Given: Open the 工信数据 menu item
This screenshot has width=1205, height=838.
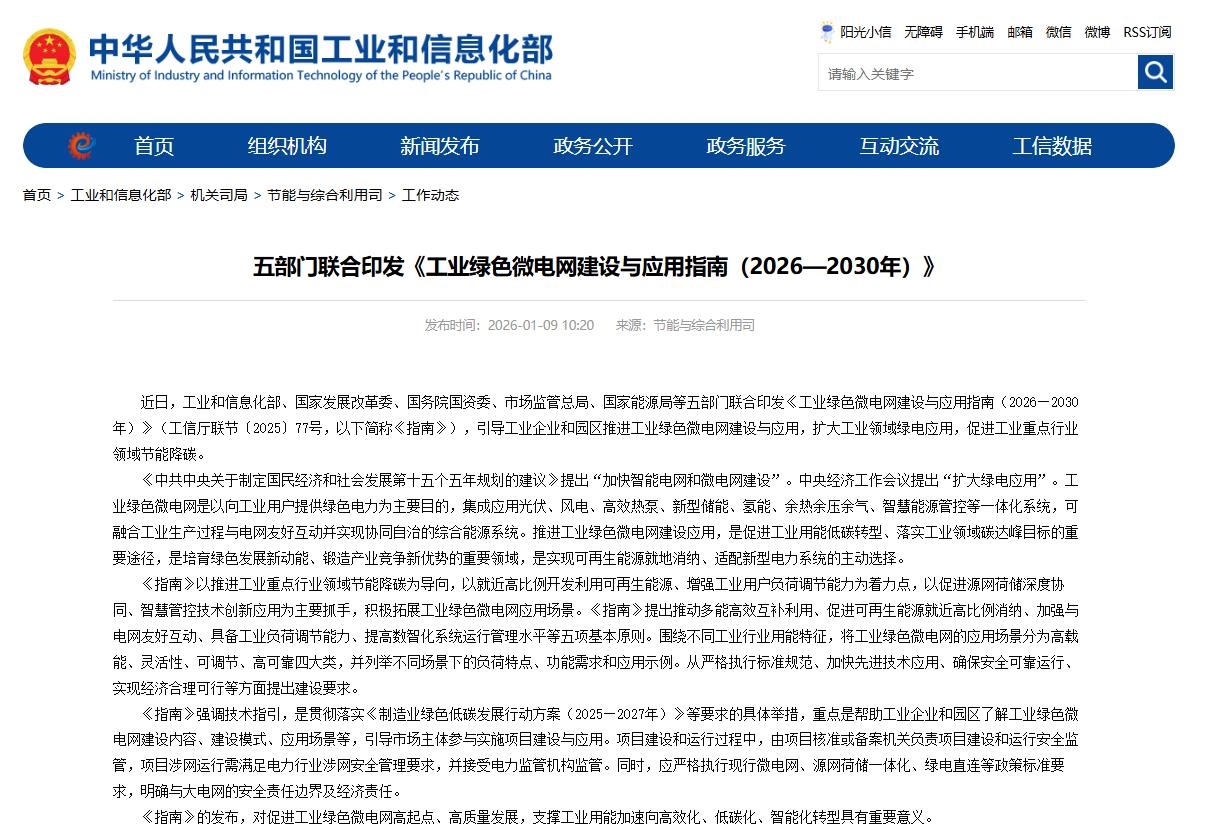Looking at the screenshot, I should click(x=1052, y=146).
